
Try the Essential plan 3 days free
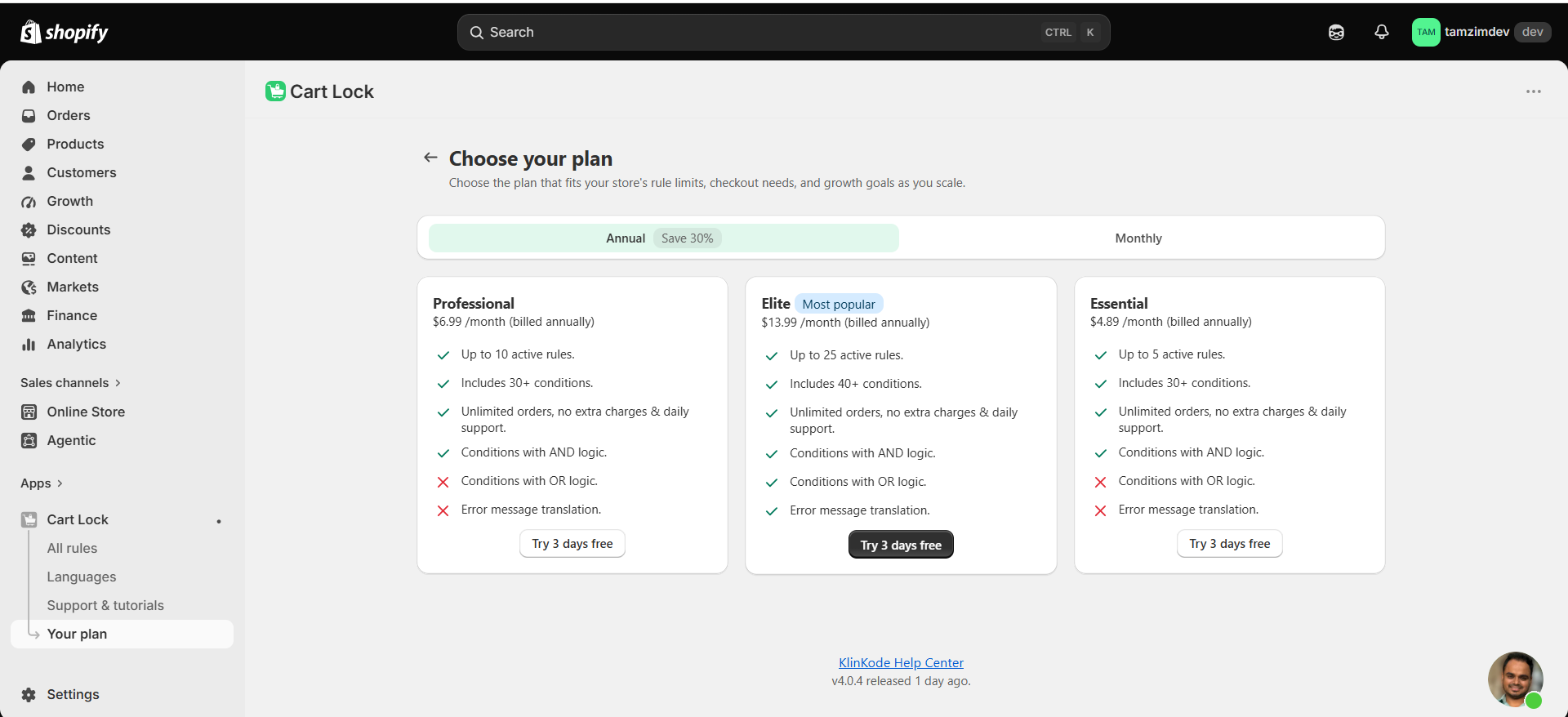tap(1229, 544)
